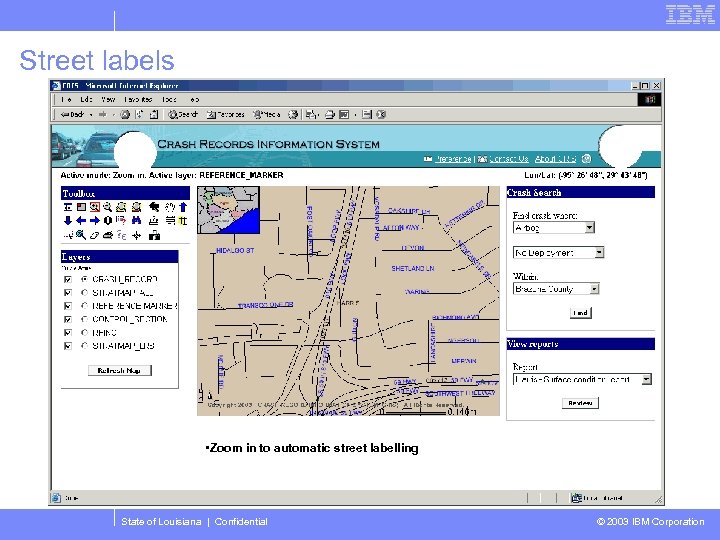Pan the map east with right arrow
The height and width of the screenshot is (540, 720).
click(x=95, y=220)
